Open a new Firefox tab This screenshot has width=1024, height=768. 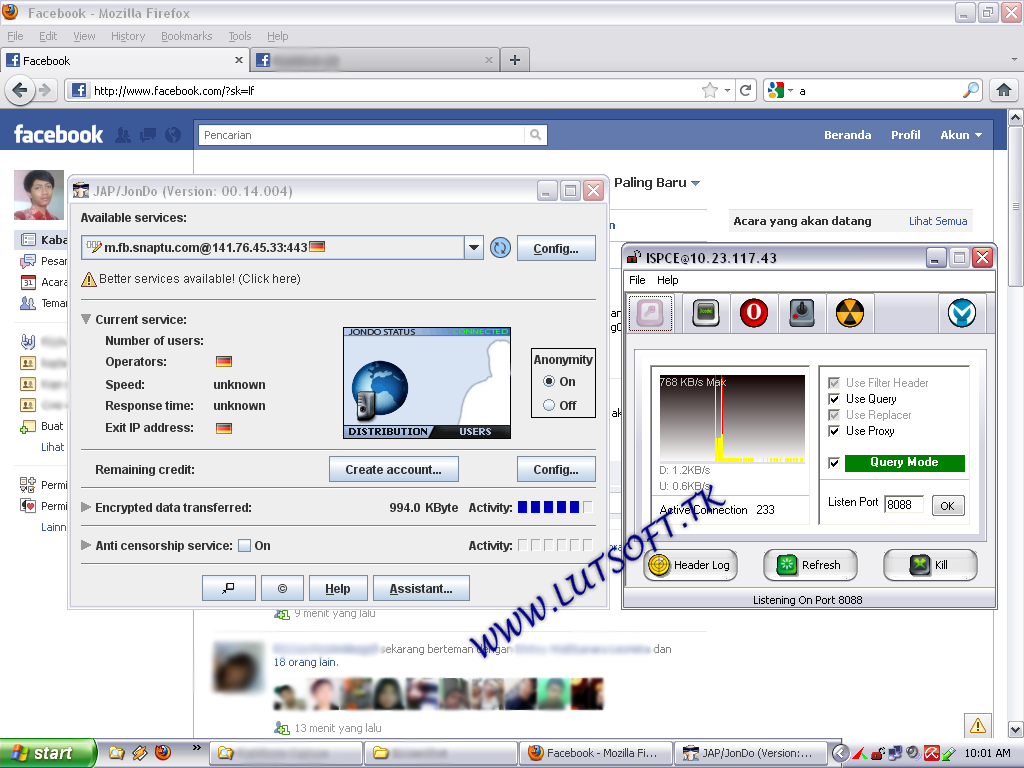click(515, 60)
